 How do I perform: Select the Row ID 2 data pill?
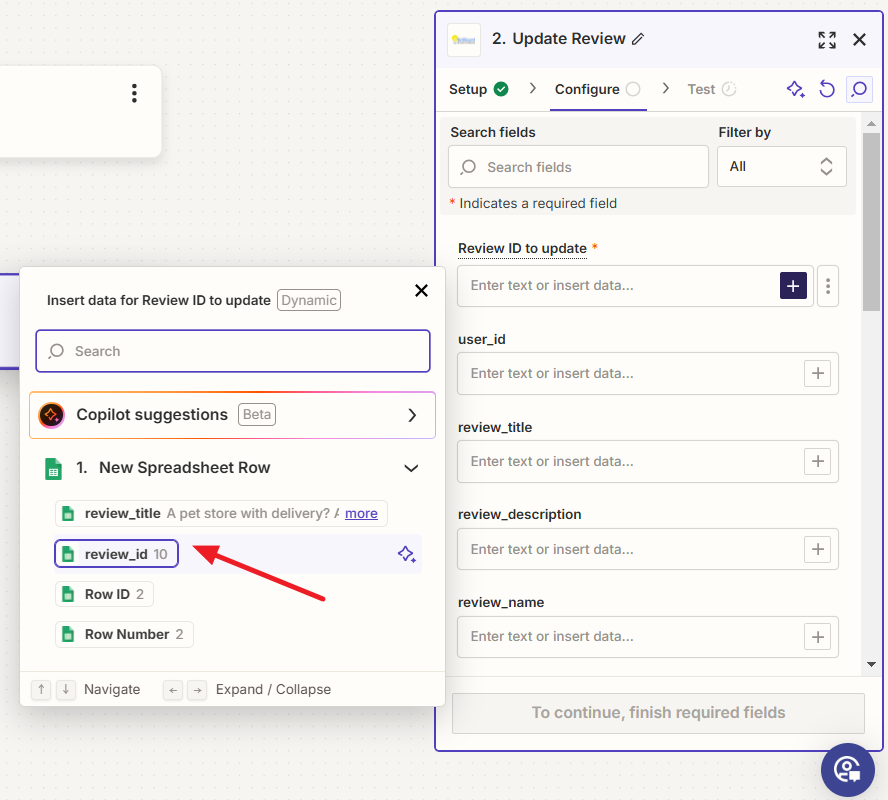click(x=104, y=594)
